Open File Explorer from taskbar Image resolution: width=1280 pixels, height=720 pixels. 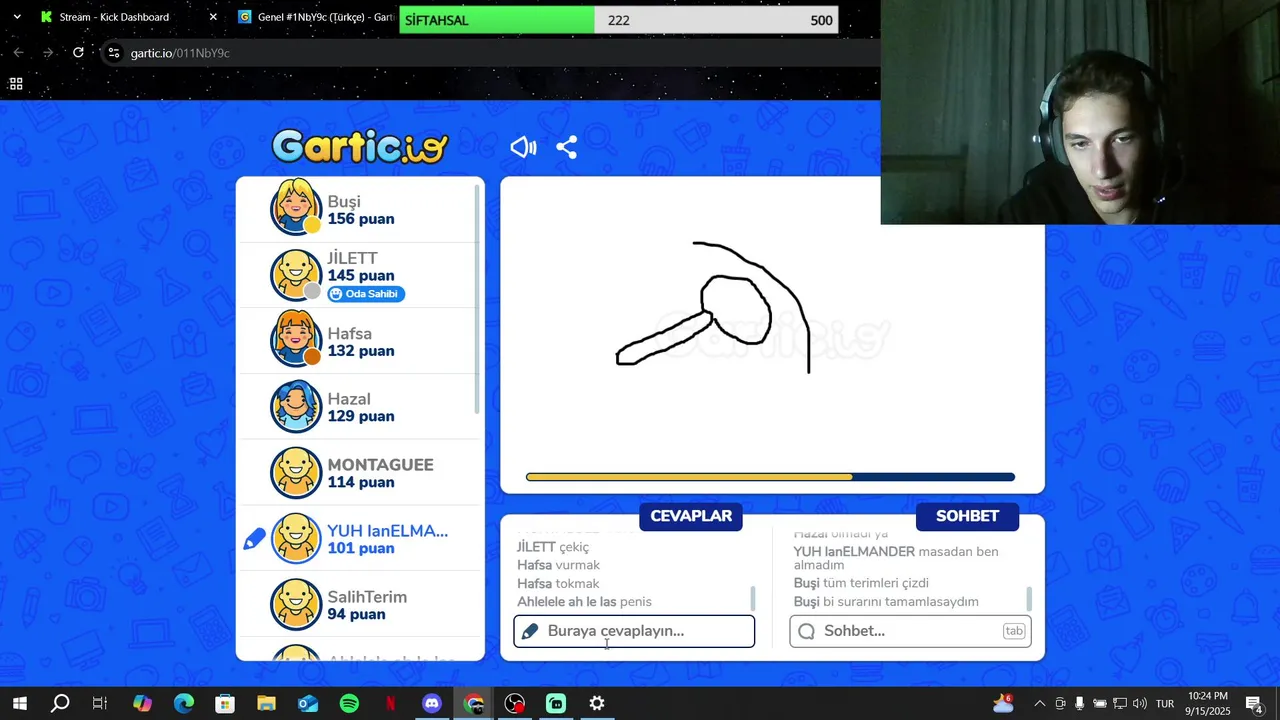click(266, 703)
